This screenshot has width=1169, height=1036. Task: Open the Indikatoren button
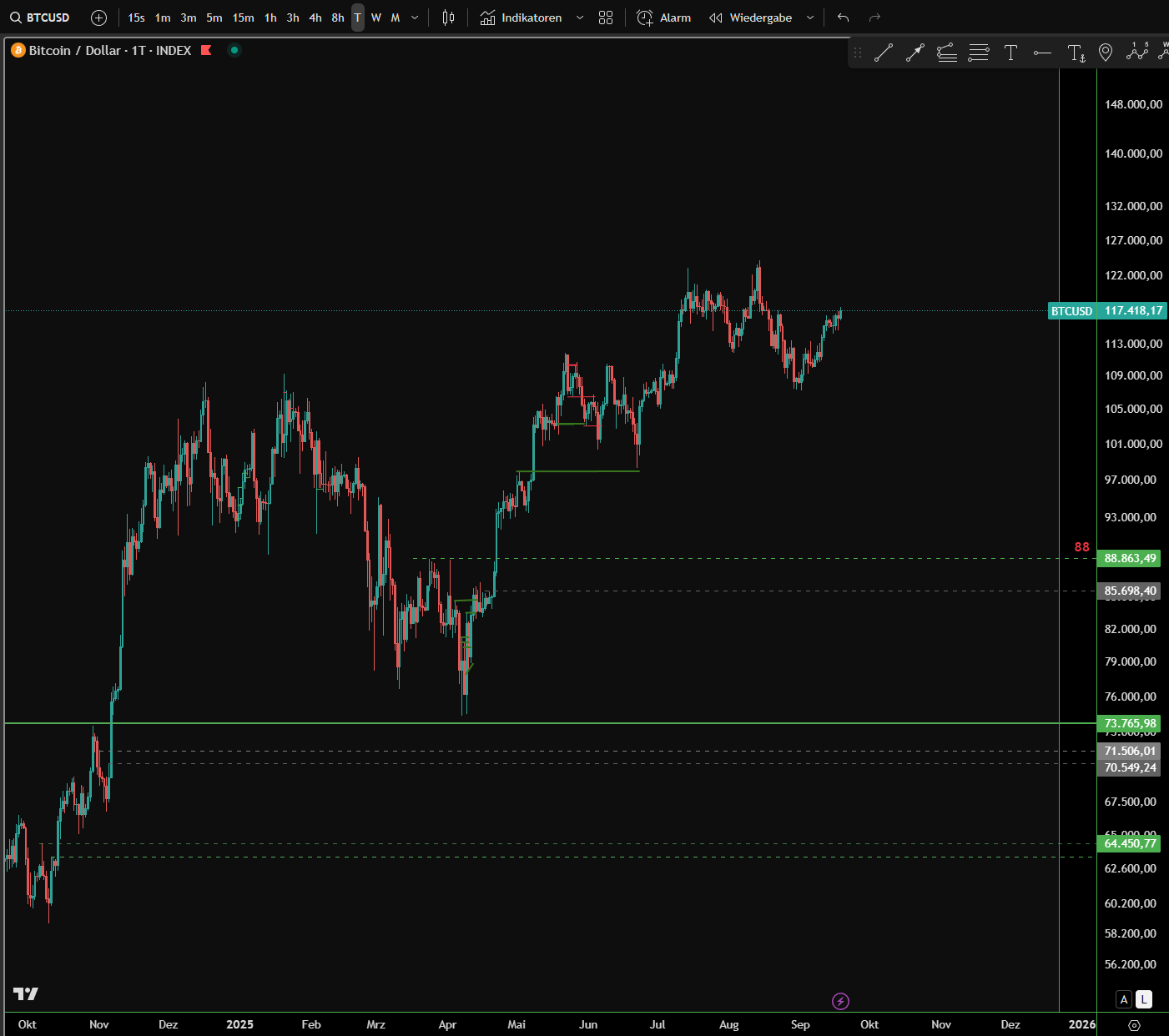coord(522,18)
